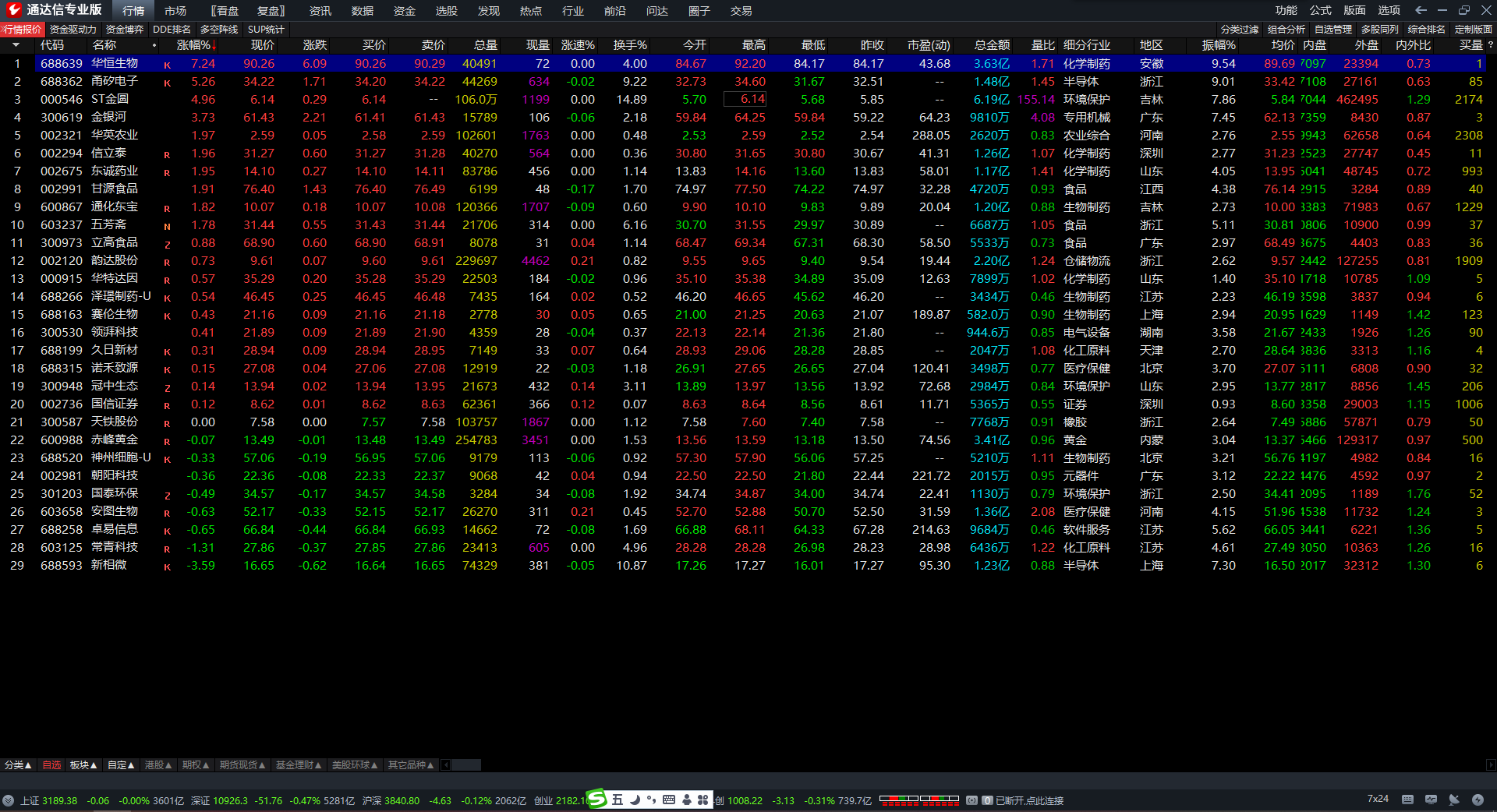The image size is (1497, 812).
Task: Open the keyboard icon in the status bar
Action: coord(1407,800)
